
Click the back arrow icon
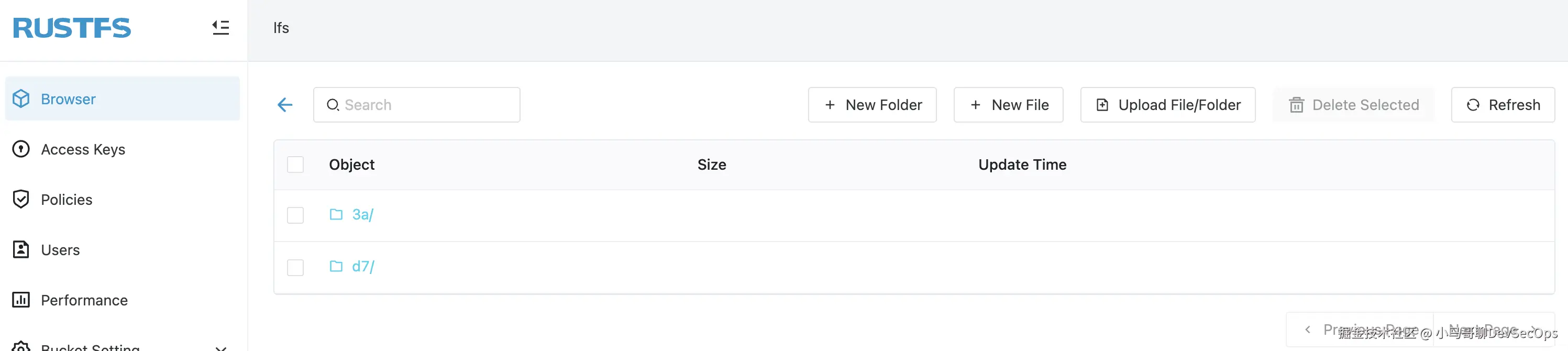tap(285, 105)
